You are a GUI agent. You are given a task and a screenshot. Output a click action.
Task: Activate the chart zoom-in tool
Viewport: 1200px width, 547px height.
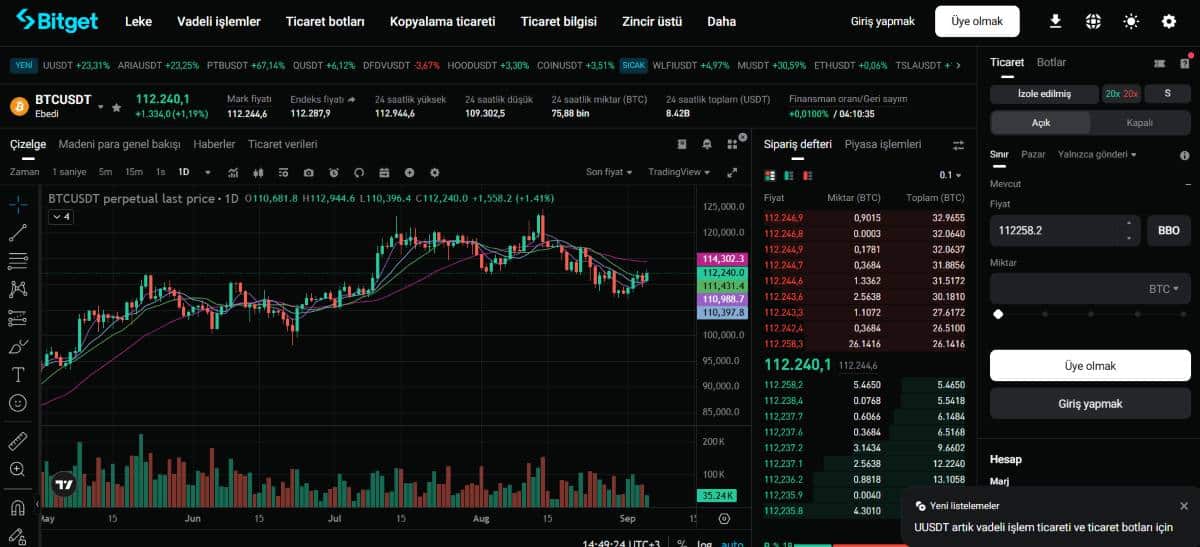(18, 469)
